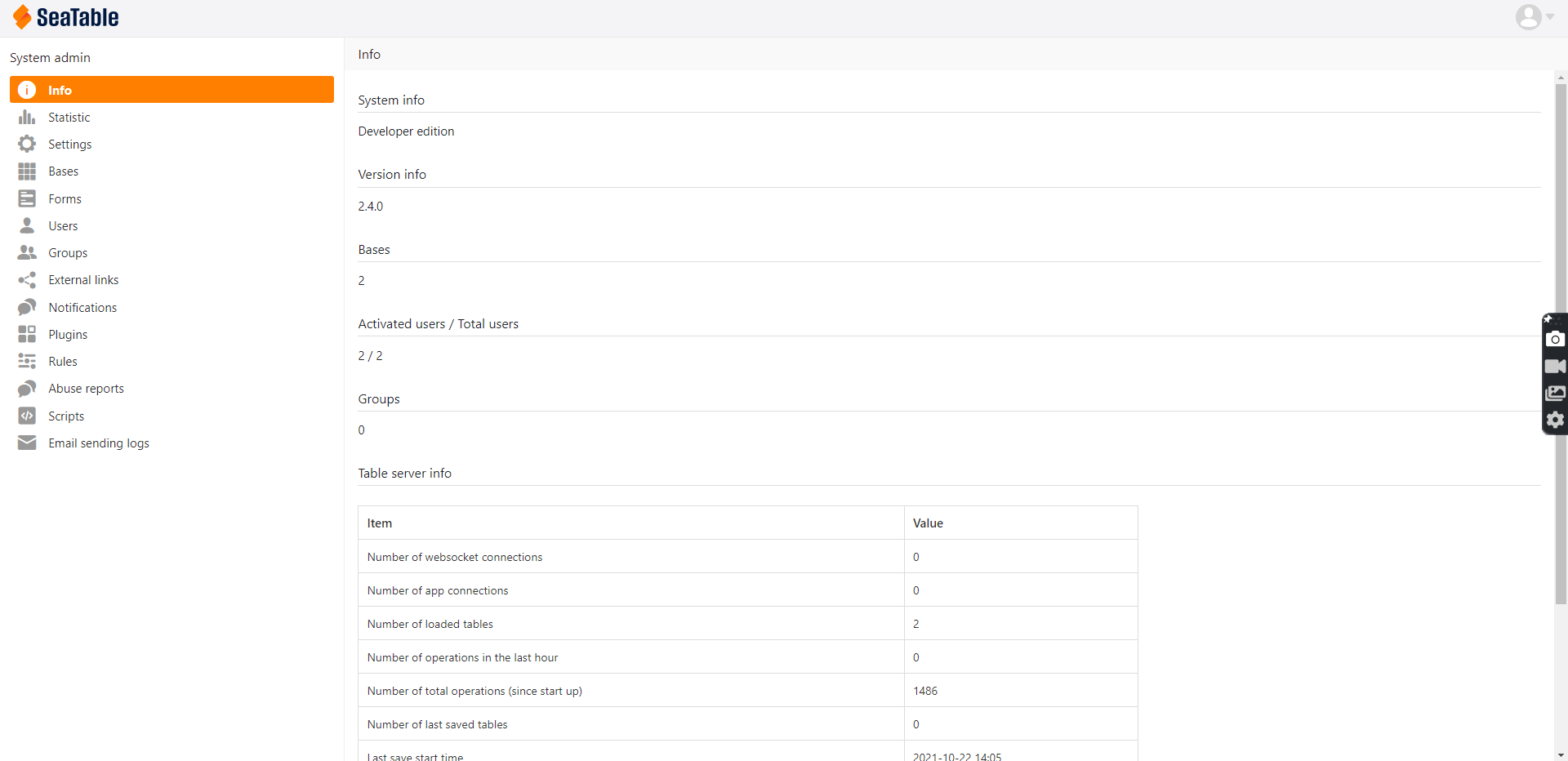Click the External links share icon
Screen dimensions: 1568x761
tap(27, 280)
